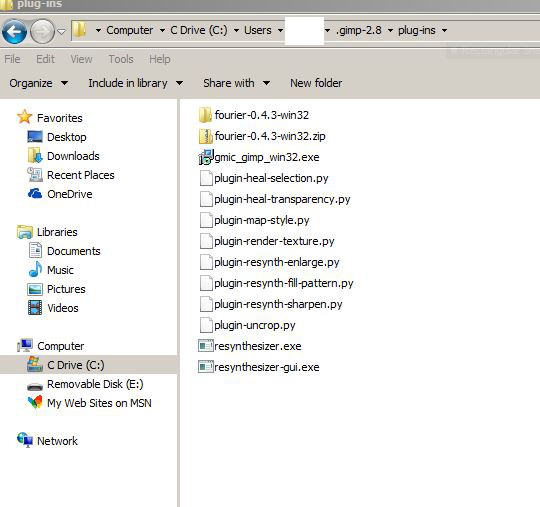Expand dropdown arrow before C Drive (C:) breadcrumb
Image resolution: width=540 pixels, height=507 pixels.
162,31
